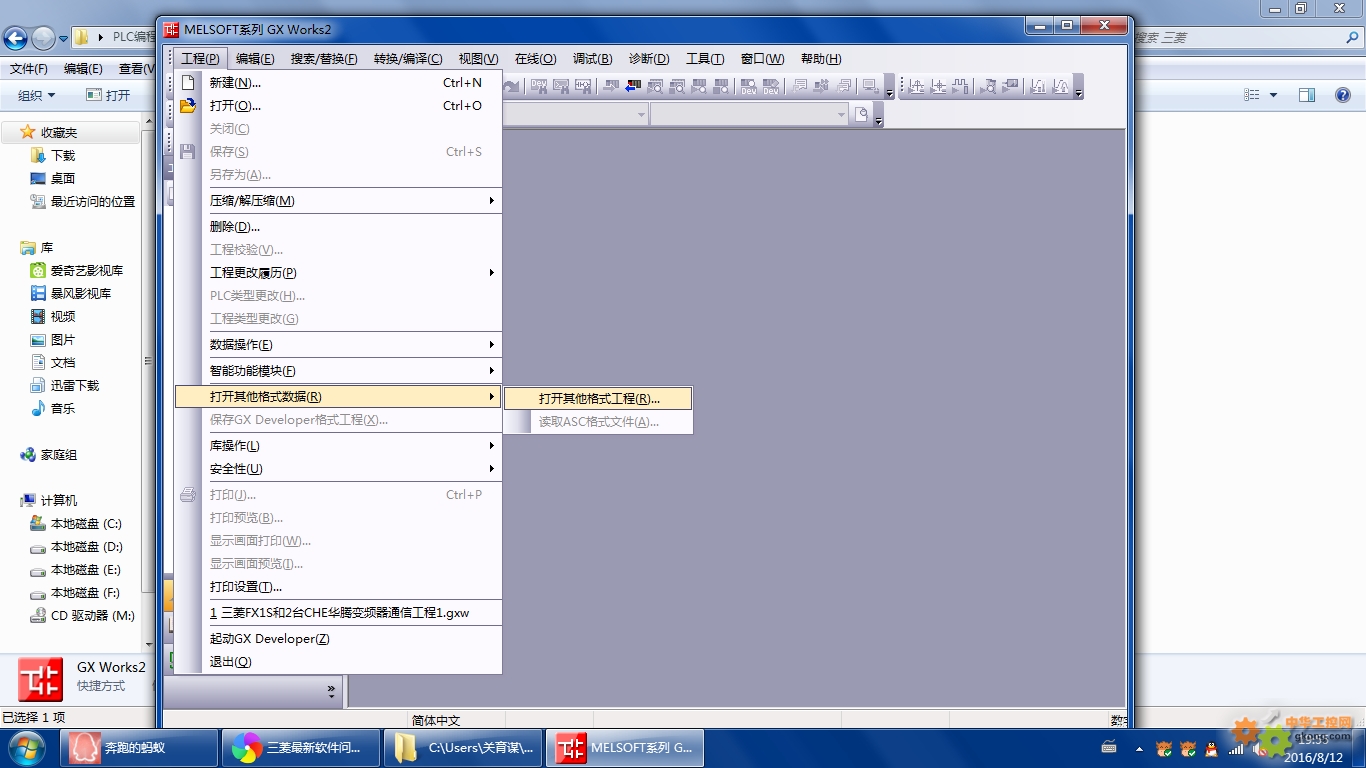The width and height of the screenshot is (1366, 768).
Task: Click the » chevron on the lower-left panel
Action: pyautogui.click(x=332, y=690)
